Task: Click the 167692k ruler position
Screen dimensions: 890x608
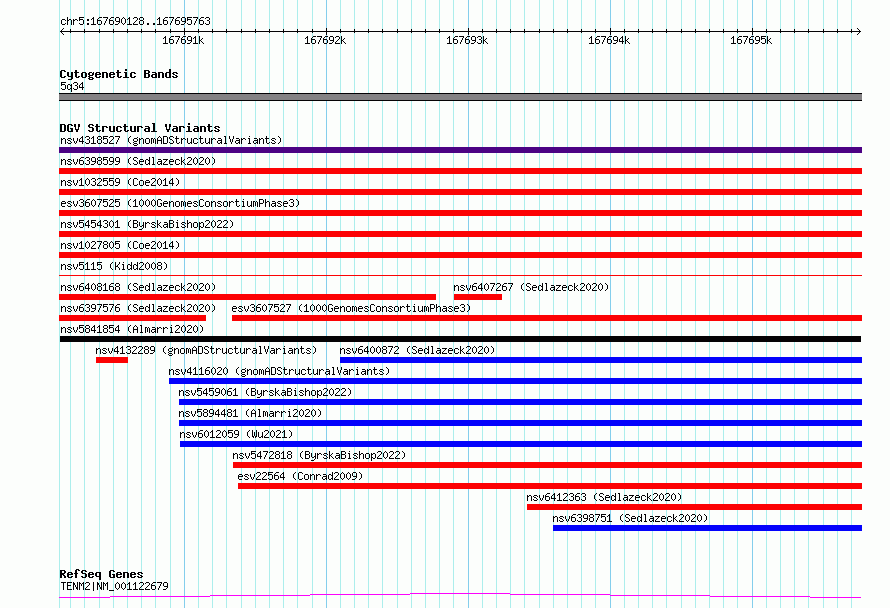Action: tap(325, 40)
